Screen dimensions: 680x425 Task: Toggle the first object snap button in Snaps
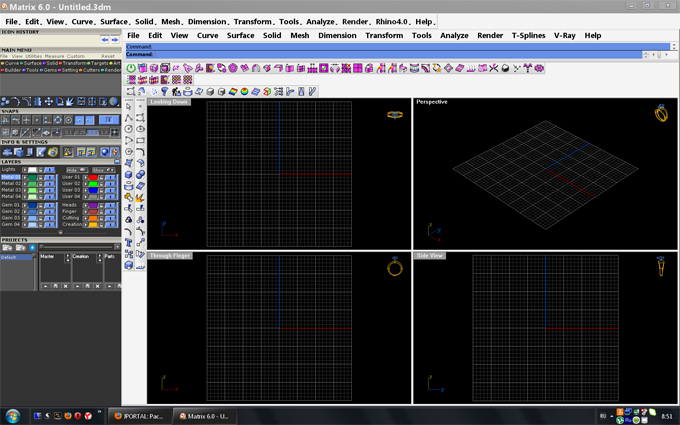point(5,120)
